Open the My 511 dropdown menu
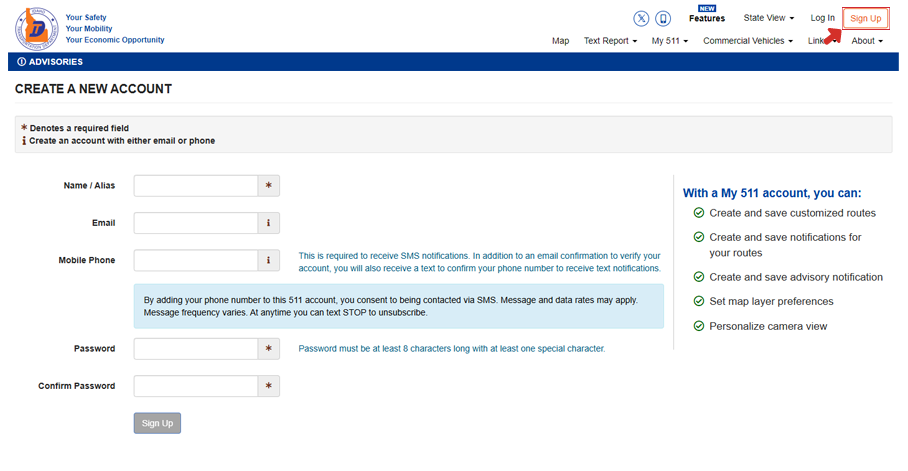The image size is (908, 471). [669, 41]
